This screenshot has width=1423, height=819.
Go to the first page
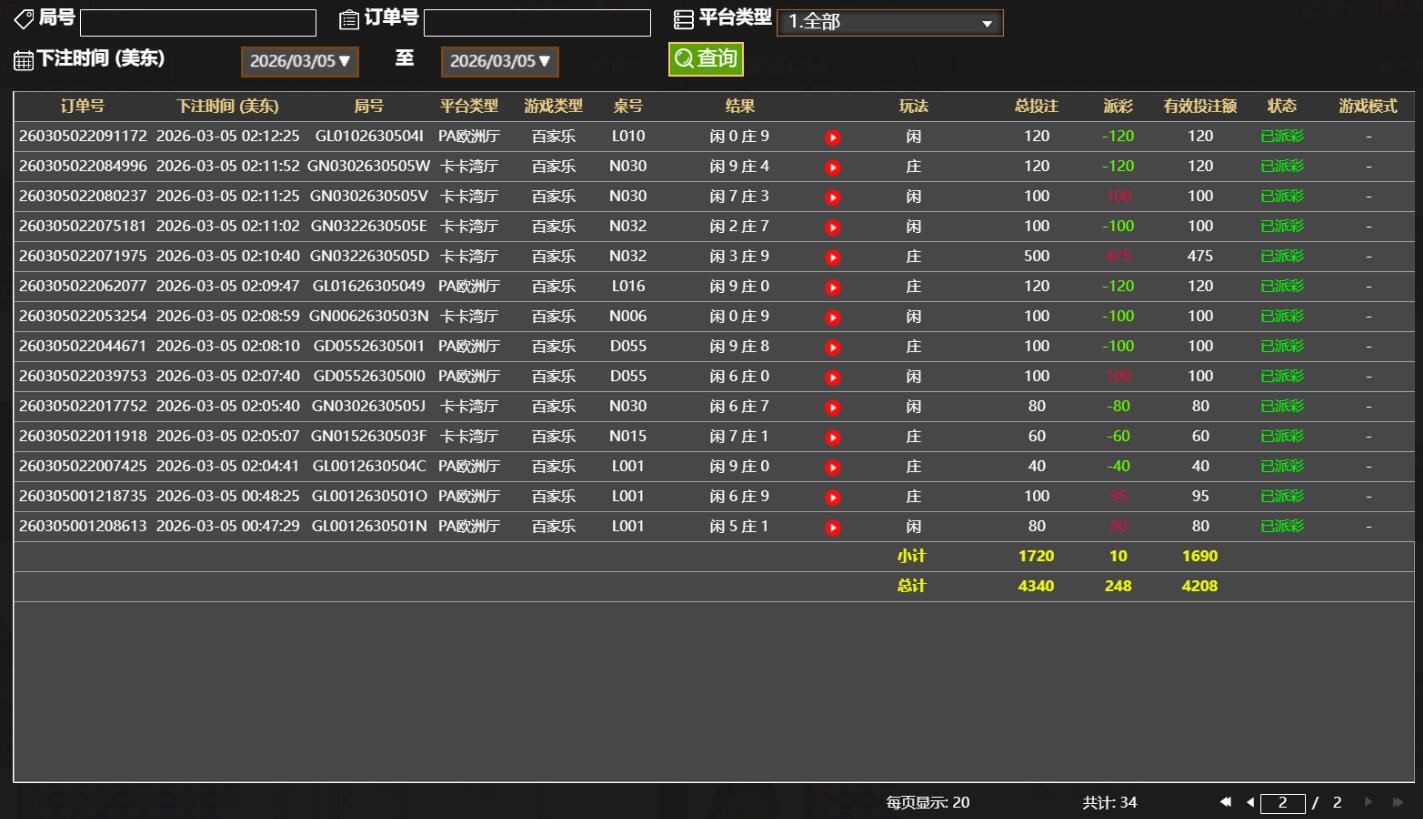coord(1226,802)
